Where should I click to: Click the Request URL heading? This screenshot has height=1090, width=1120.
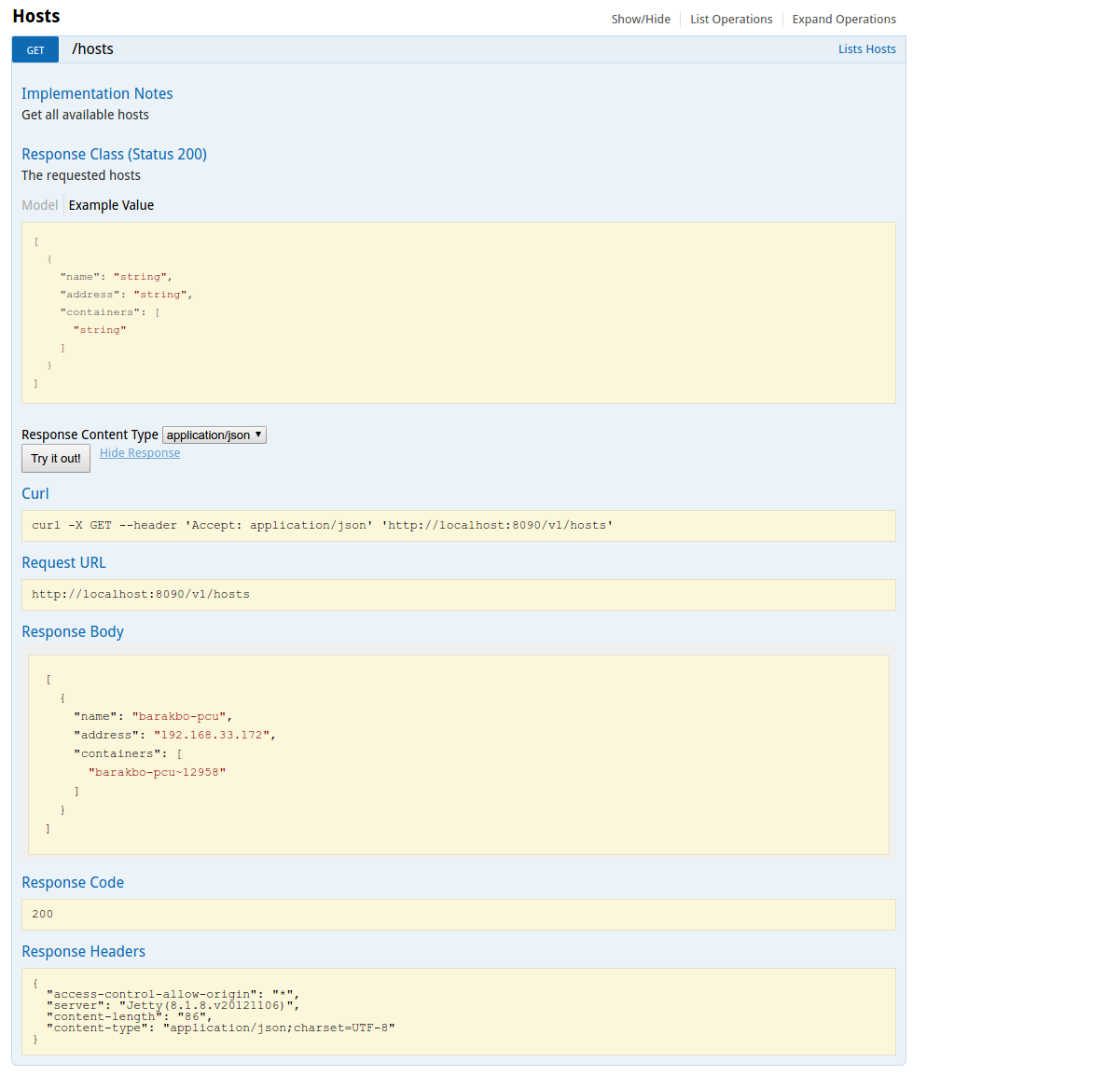click(x=63, y=562)
